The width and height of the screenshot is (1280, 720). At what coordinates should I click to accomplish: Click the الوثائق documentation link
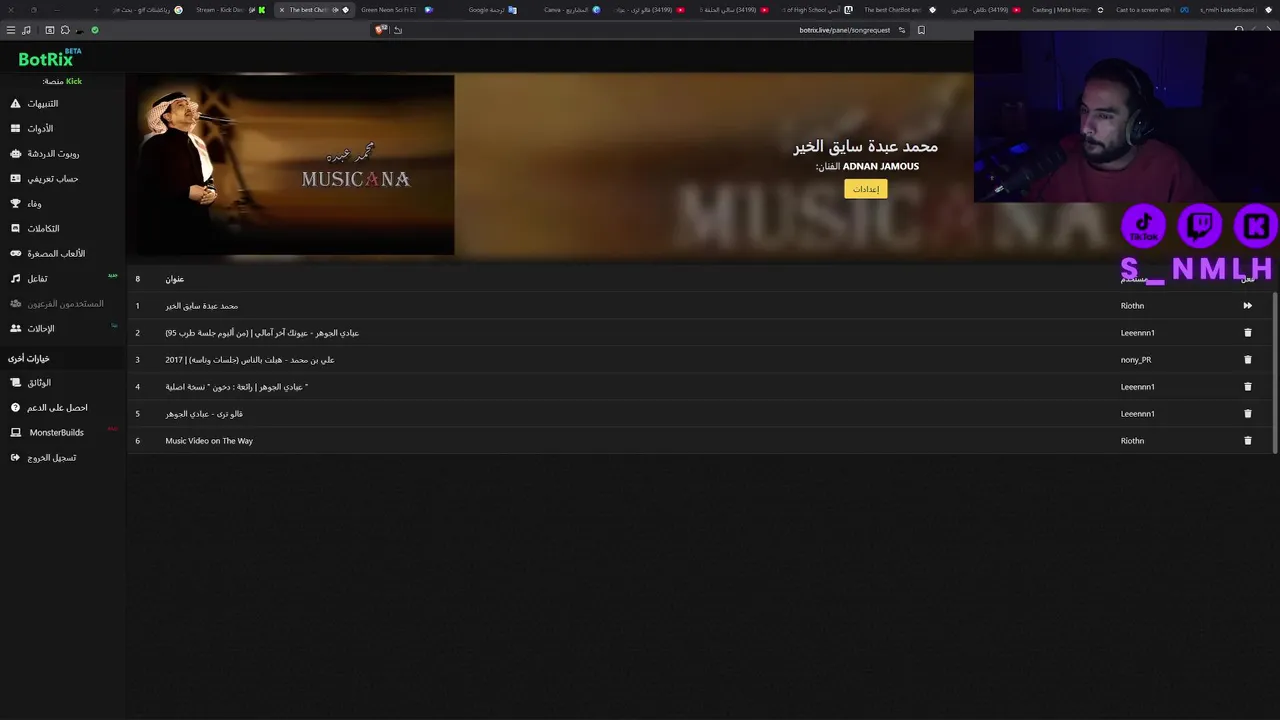39,382
